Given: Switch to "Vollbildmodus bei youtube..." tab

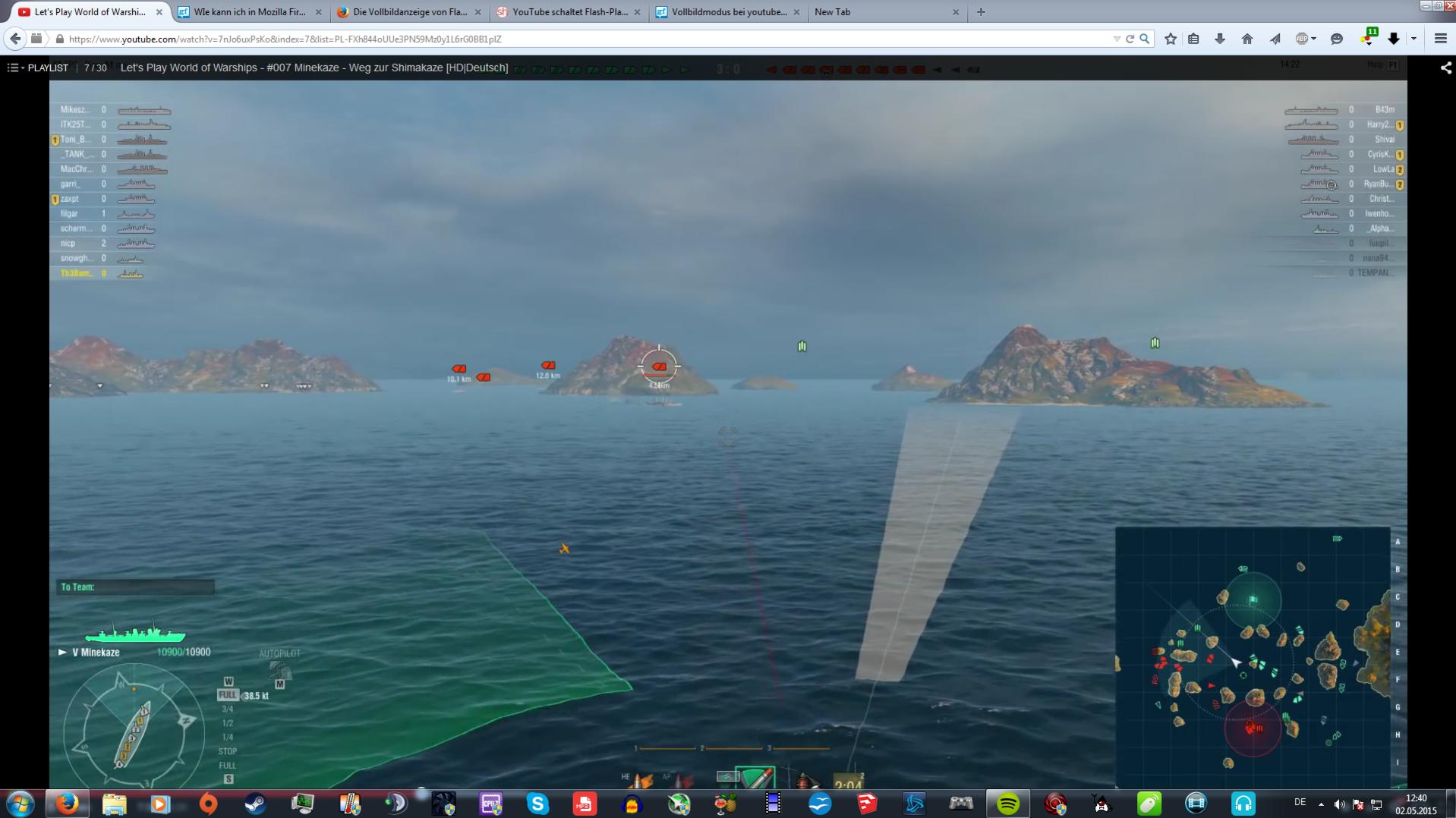Looking at the screenshot, I should tap(727, 12).
